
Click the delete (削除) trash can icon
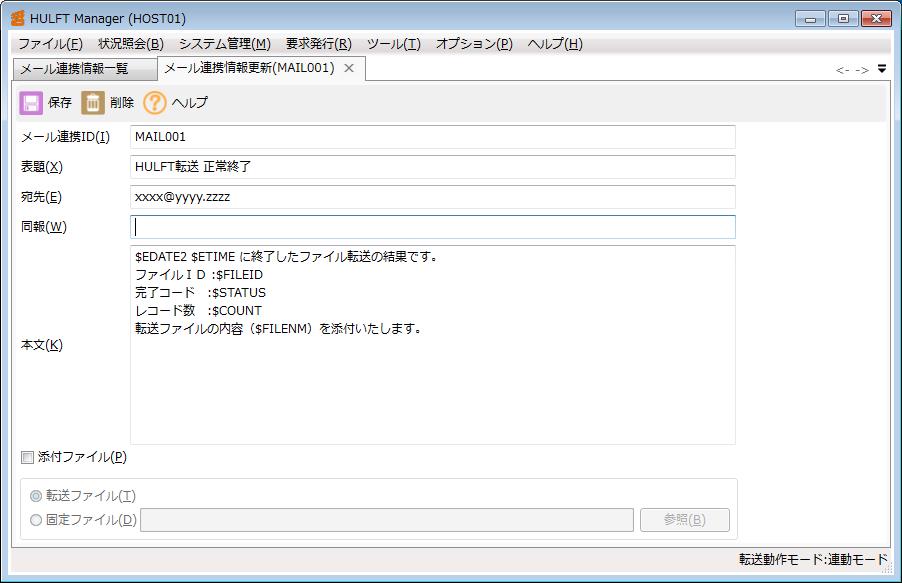(x=93, y=103)
